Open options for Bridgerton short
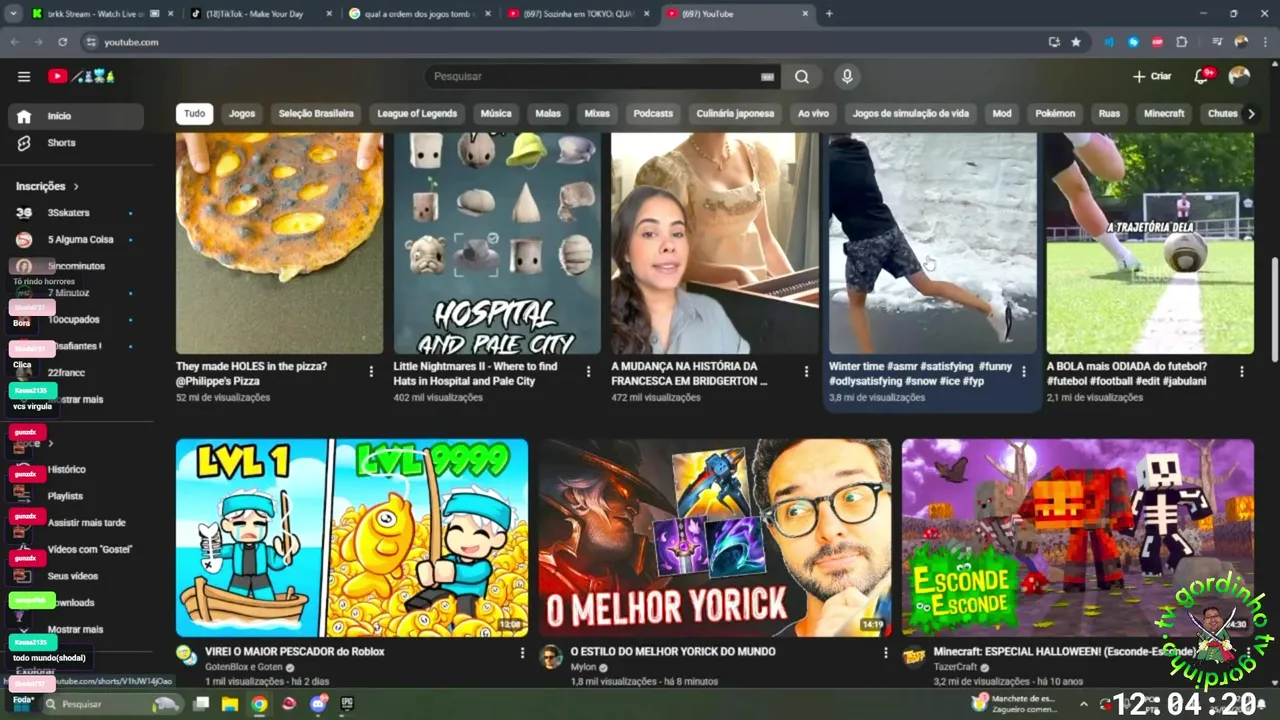Image resolution: width=1280 pixels, height=720 pixels. pyautogui.click(x=806, y=371)
